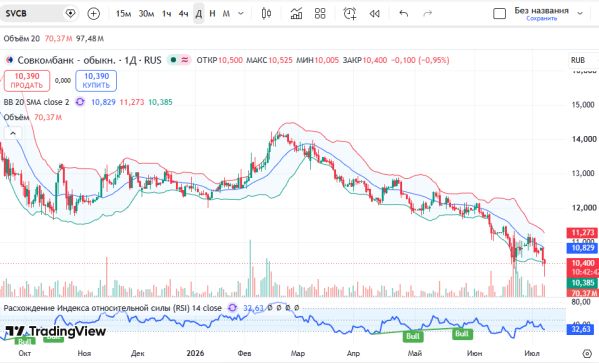Click the 10,390 КУПИТЬ buy button
599x363 pixels.
pyautogui.click(x=96, y=81)
